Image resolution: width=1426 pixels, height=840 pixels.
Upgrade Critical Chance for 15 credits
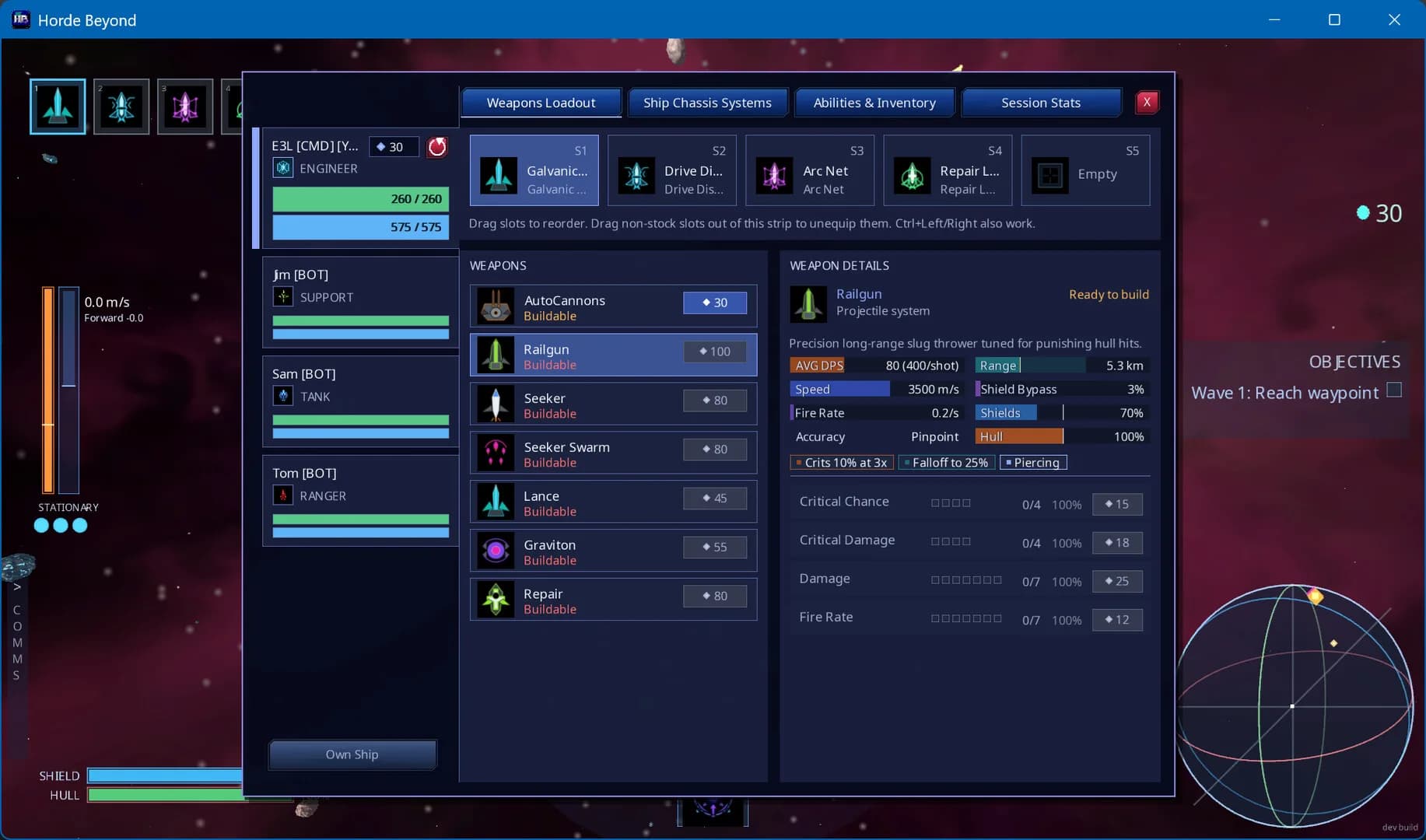pyautogui.click(x=1117, y=504)
